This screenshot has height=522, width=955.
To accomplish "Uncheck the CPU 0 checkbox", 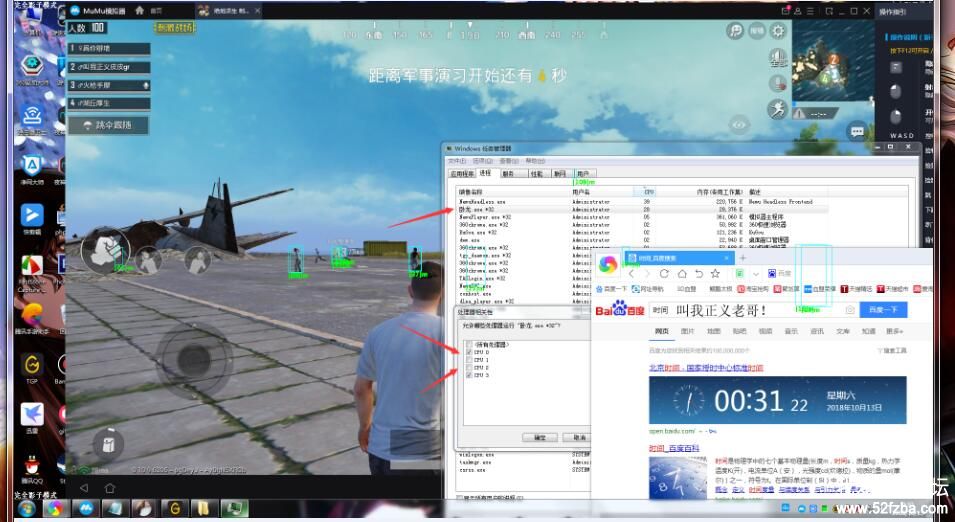I will coord(468,353).
